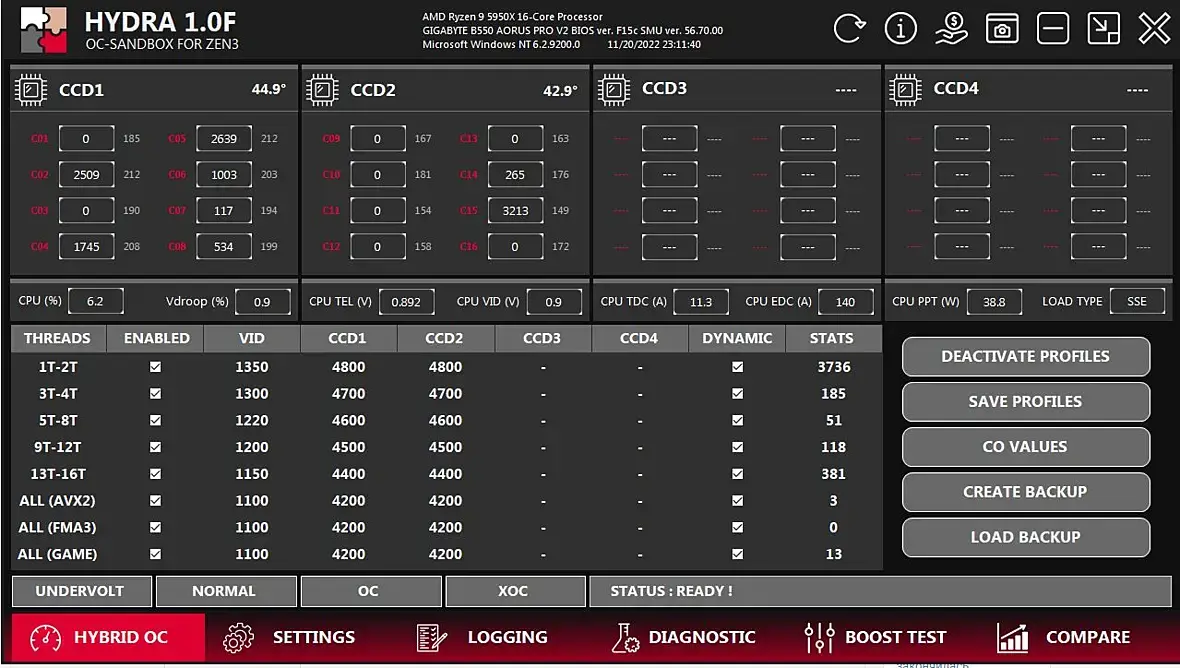The image size is (1180, 668).
Task: Toggle ENABLED checkbox for 5T-8T row
Action: (155, 421)
